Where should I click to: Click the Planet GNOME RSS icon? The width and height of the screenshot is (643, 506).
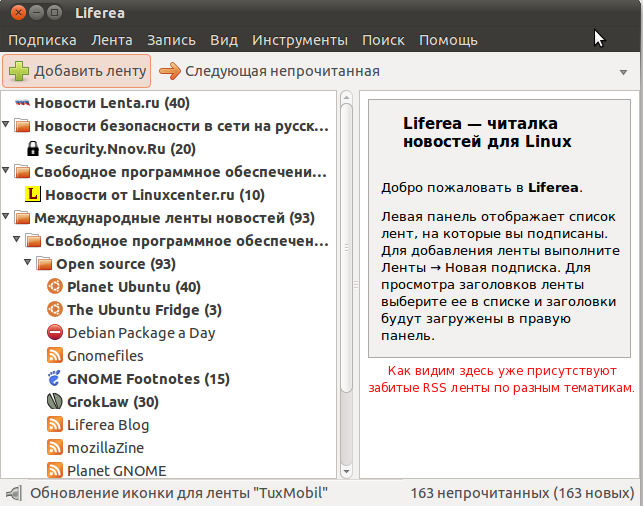(x=55, y=470)
